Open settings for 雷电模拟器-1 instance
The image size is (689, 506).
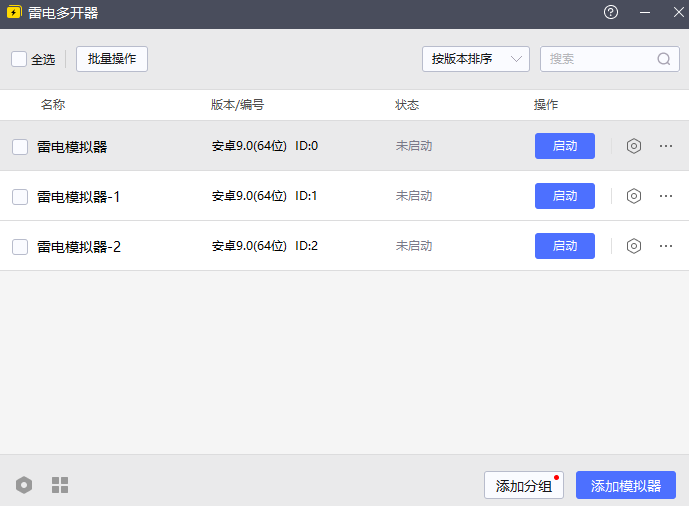tap(633, 196)
